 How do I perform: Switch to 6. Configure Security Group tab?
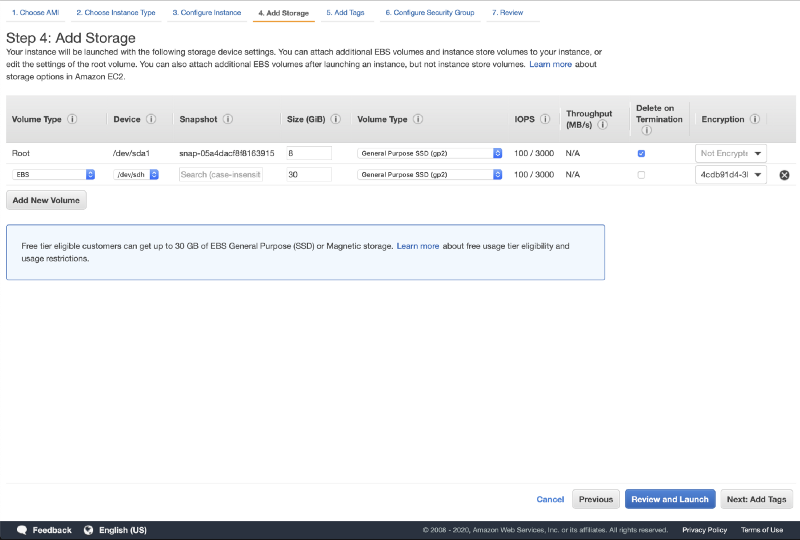[x=429, y=13]
